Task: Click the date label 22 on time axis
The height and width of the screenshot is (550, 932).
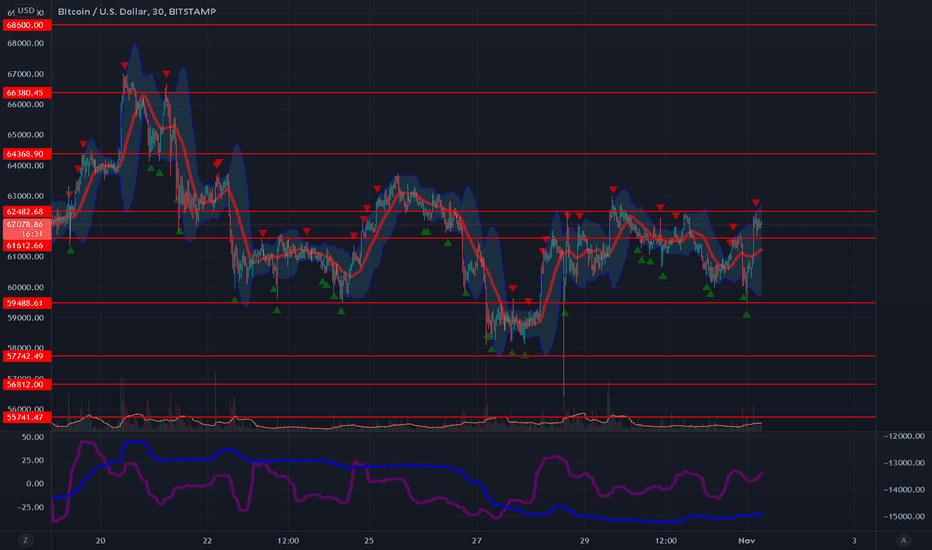Action: 207,540
